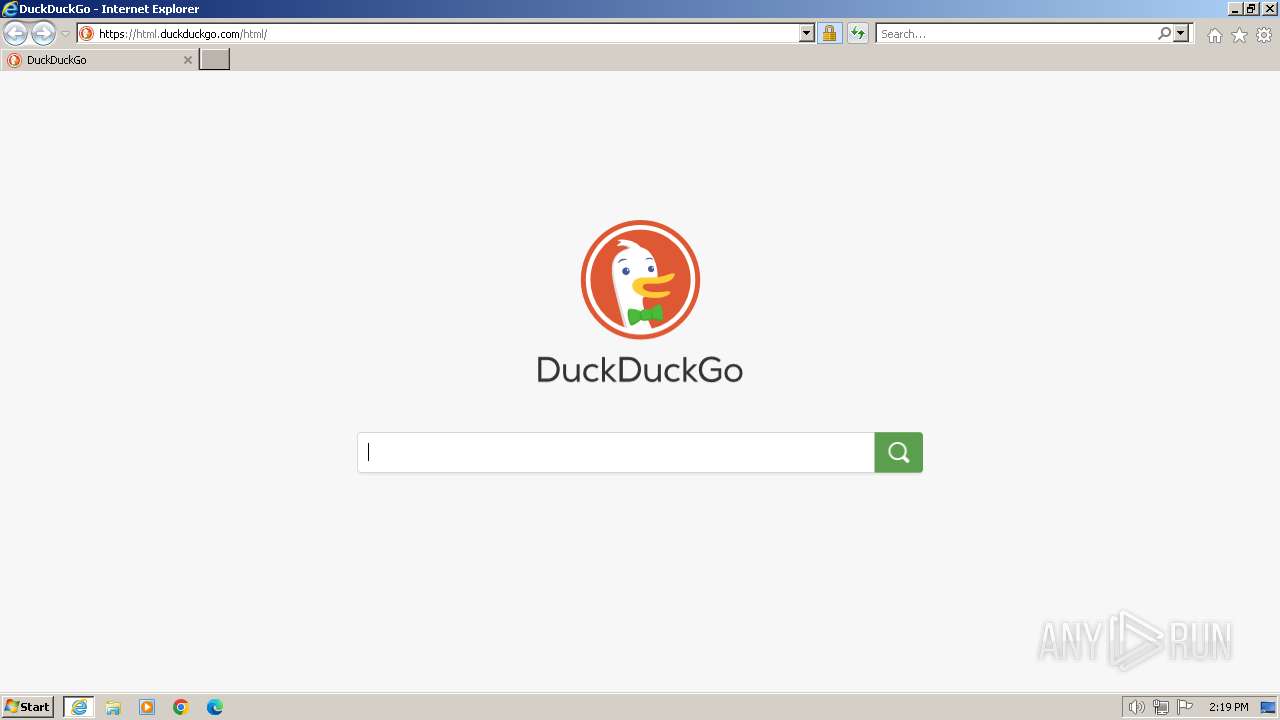Image resolution: width=1280 pixels, height=720 pixels.
Task: Click the DuckDuckGo favicon in address bar
Action: 86,34
